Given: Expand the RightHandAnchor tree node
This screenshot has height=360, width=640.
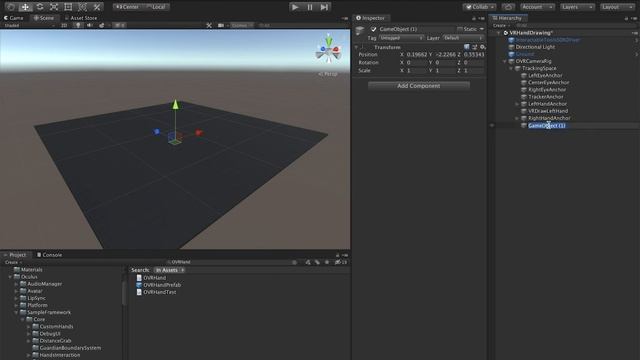Looking at the screenshot, I should coord(517,118).
